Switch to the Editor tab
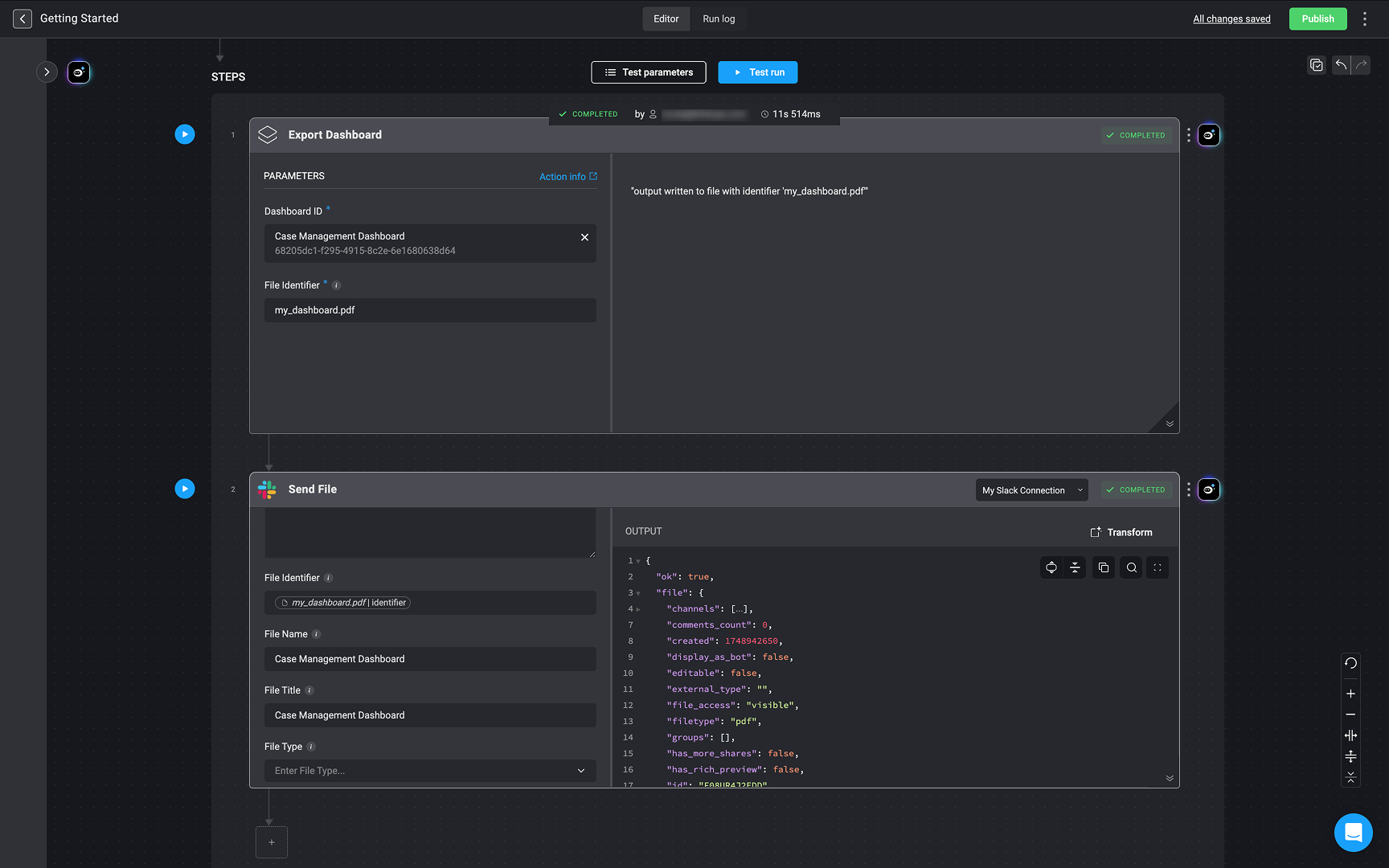Viewport: 1389px width, 868px height. point(666,18)
